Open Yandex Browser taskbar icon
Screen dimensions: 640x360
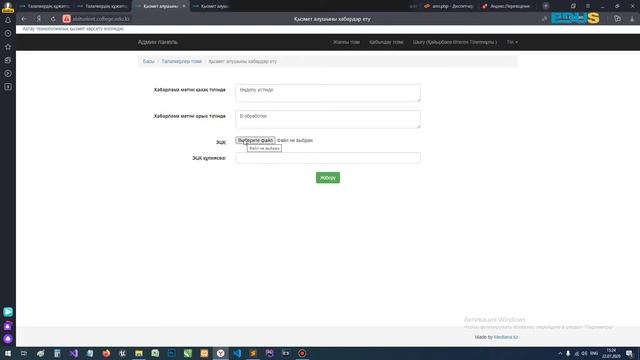[x=220, y=353]
